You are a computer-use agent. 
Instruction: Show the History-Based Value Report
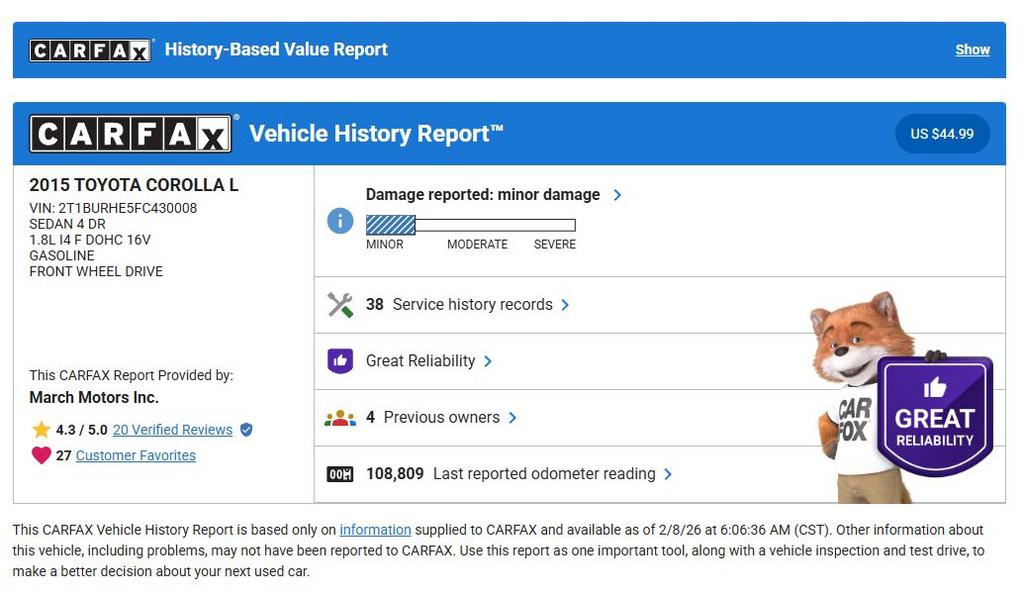971,50
